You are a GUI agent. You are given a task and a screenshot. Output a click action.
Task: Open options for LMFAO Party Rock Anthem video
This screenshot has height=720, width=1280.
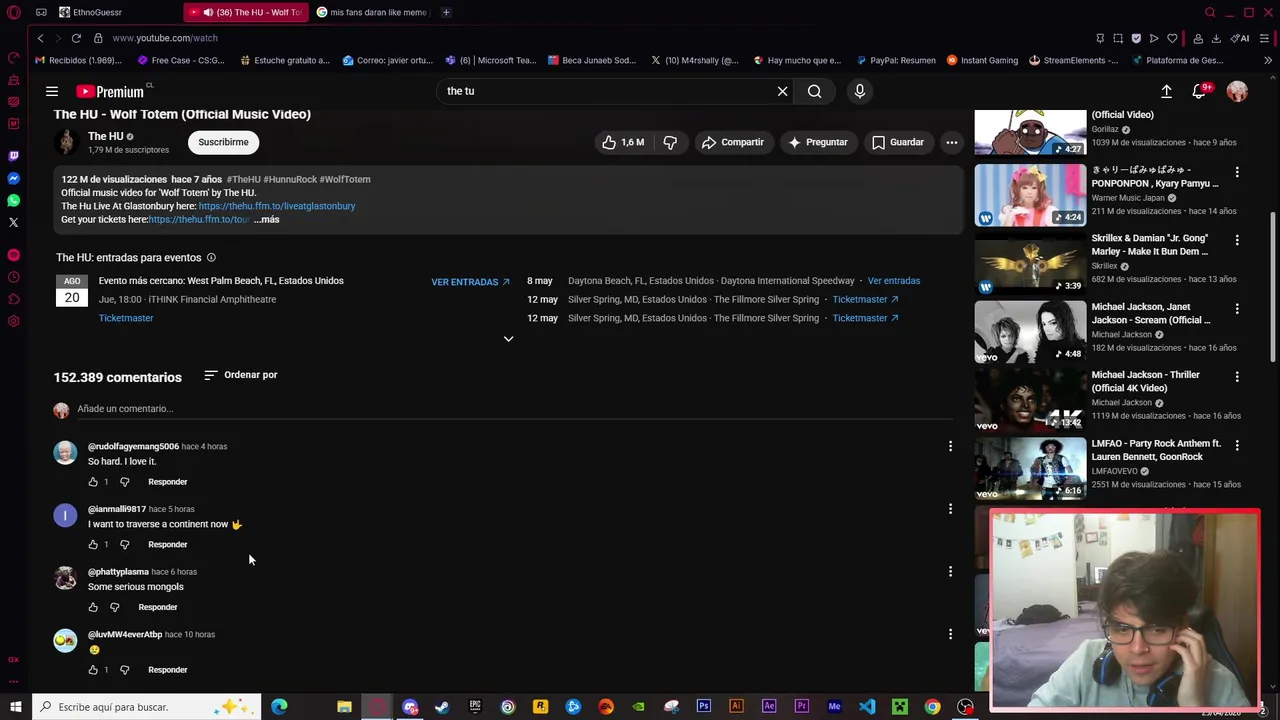click(x=1237, y=445)
